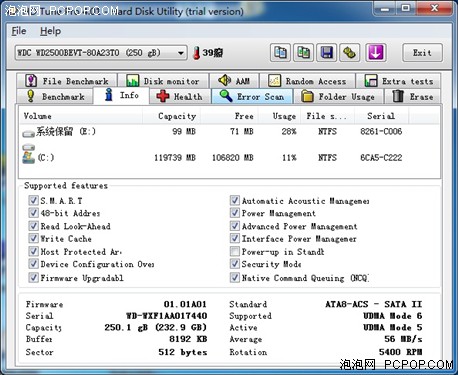Toggle the S.M.A.R.T checkbox
Image resolution: width=458 pixels, height=375 pixels.
click(x=33, y=200)
